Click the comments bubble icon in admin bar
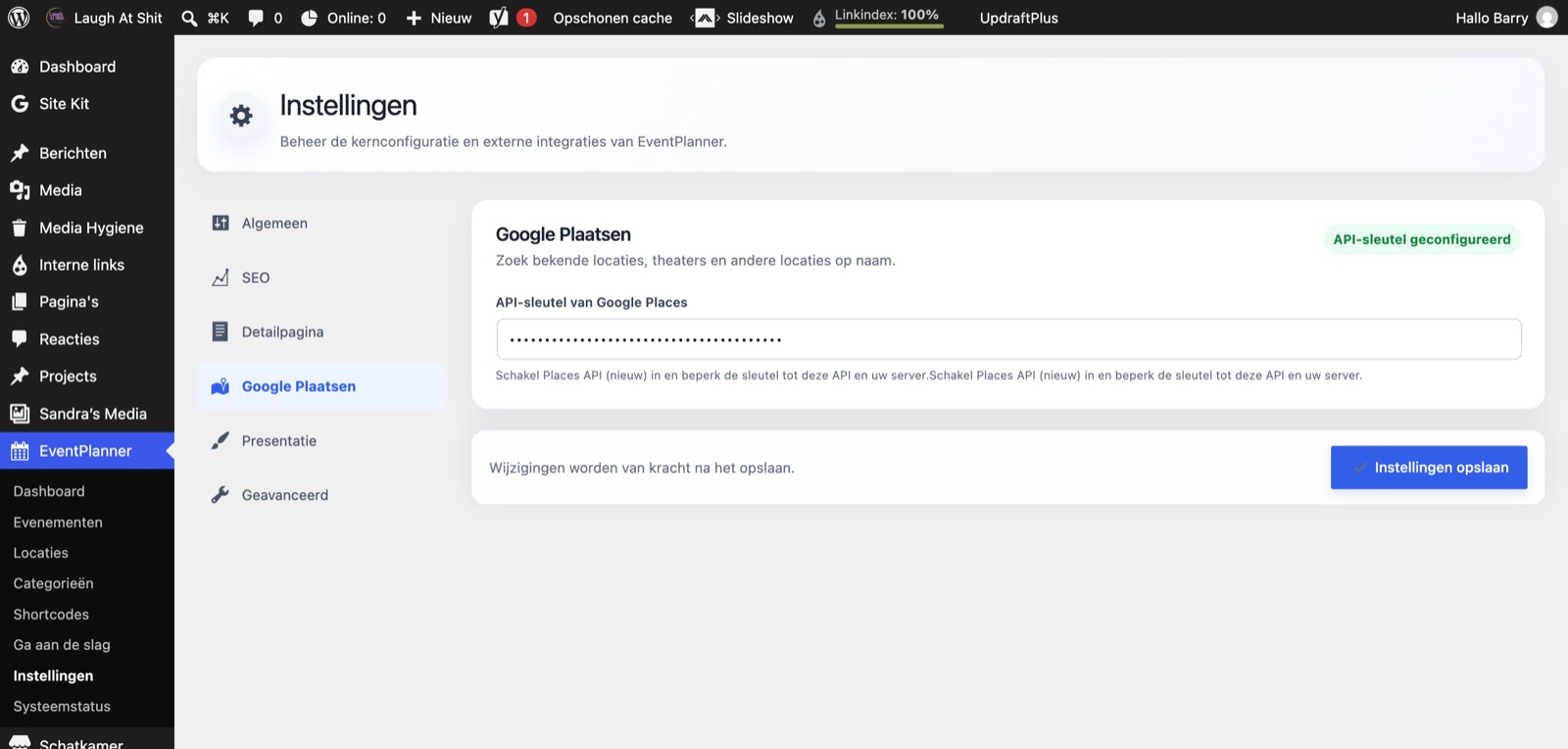The image size is (1568, 749). tap(256, 18)
